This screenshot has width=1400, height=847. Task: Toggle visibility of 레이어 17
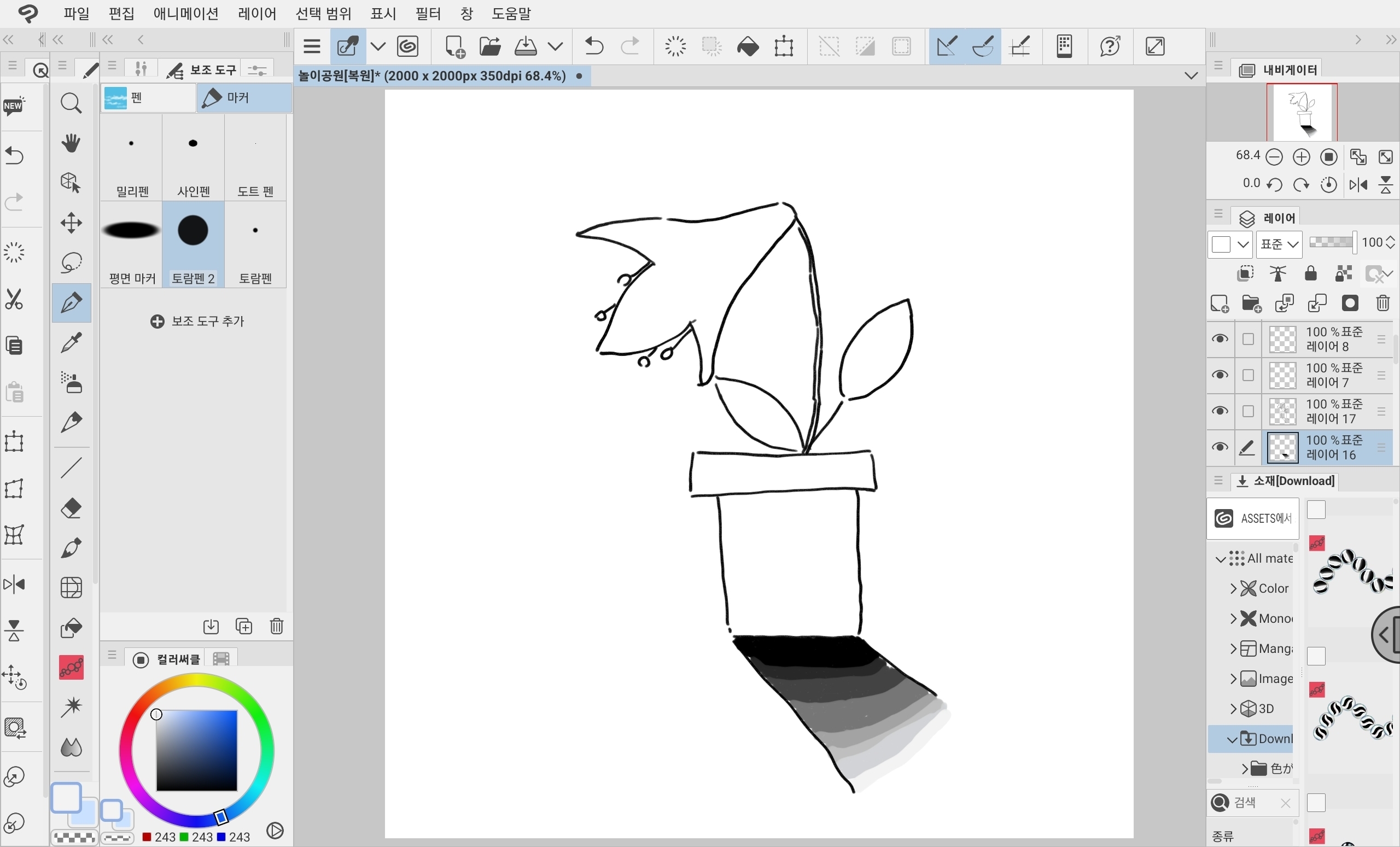pyautogui.click(x=1220, y=411)
